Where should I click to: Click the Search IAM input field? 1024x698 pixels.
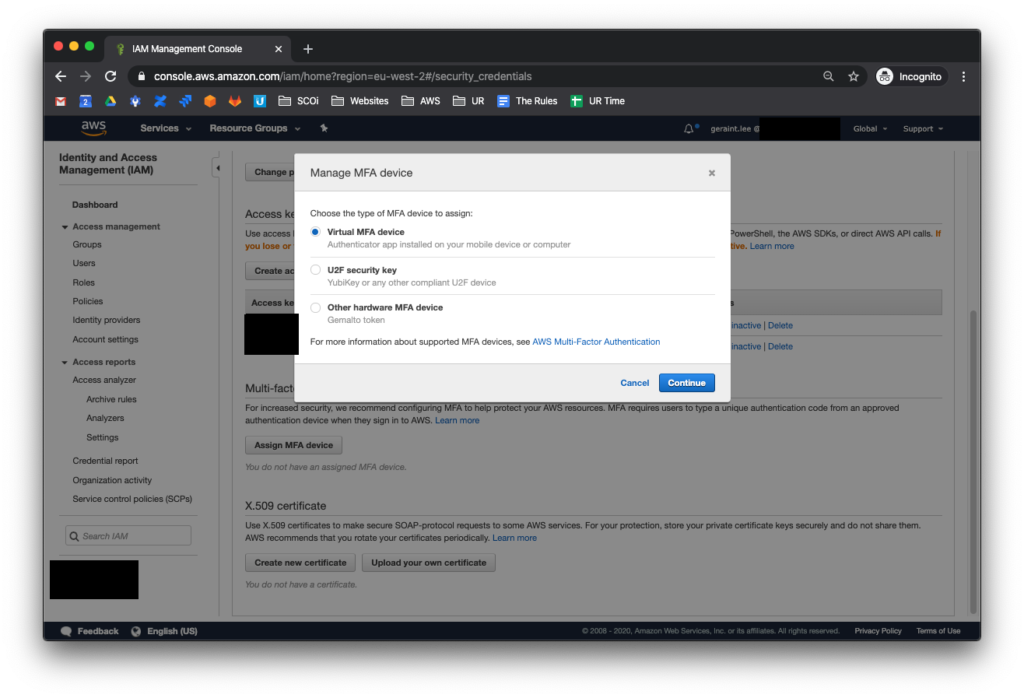(x=128, y=536)
